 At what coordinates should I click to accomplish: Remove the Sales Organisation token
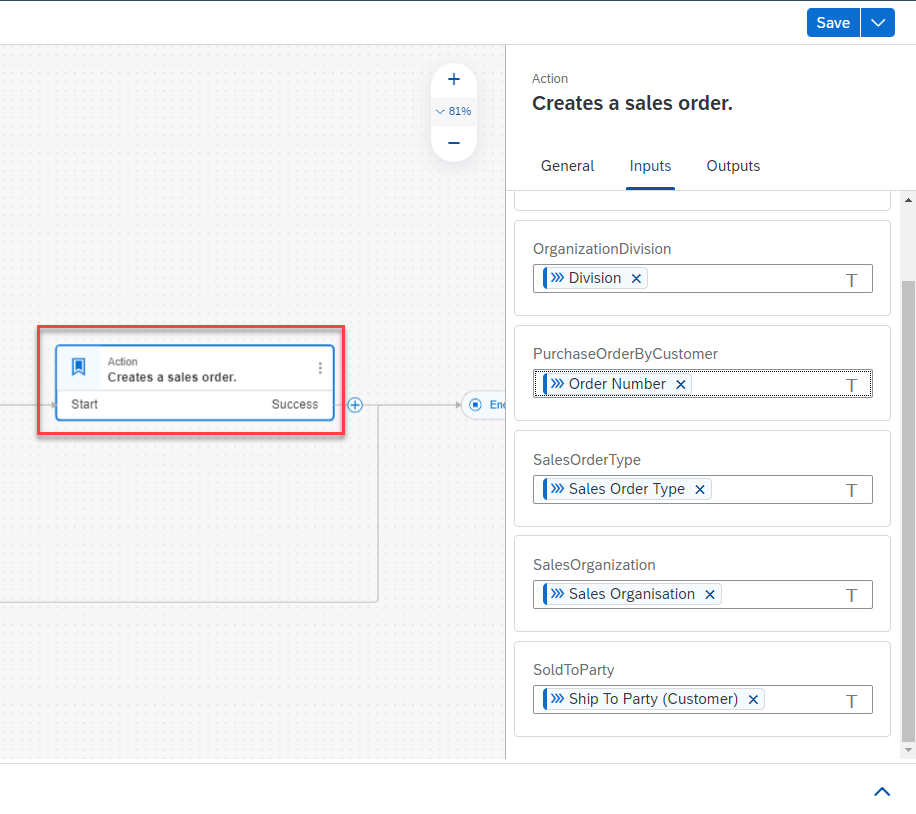(710, 594)
